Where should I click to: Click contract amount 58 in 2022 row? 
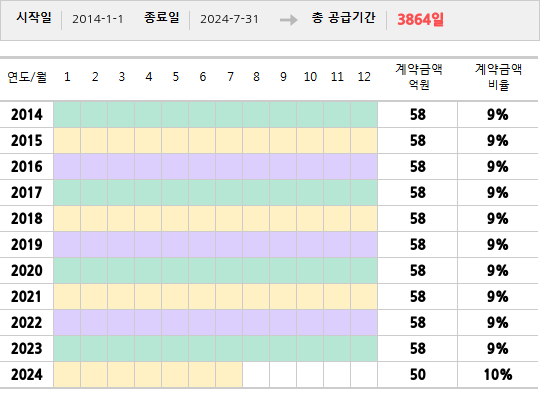click(x=418, y=322)
